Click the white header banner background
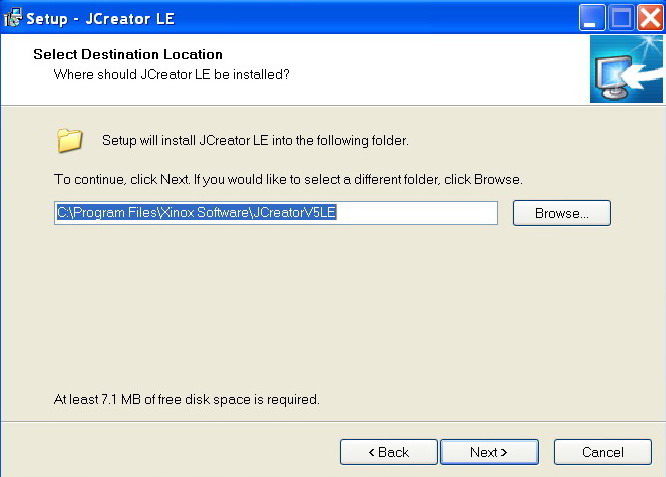The height and width of the screenshot is (477, 666). pyautogui.click(x=440, y=68)
